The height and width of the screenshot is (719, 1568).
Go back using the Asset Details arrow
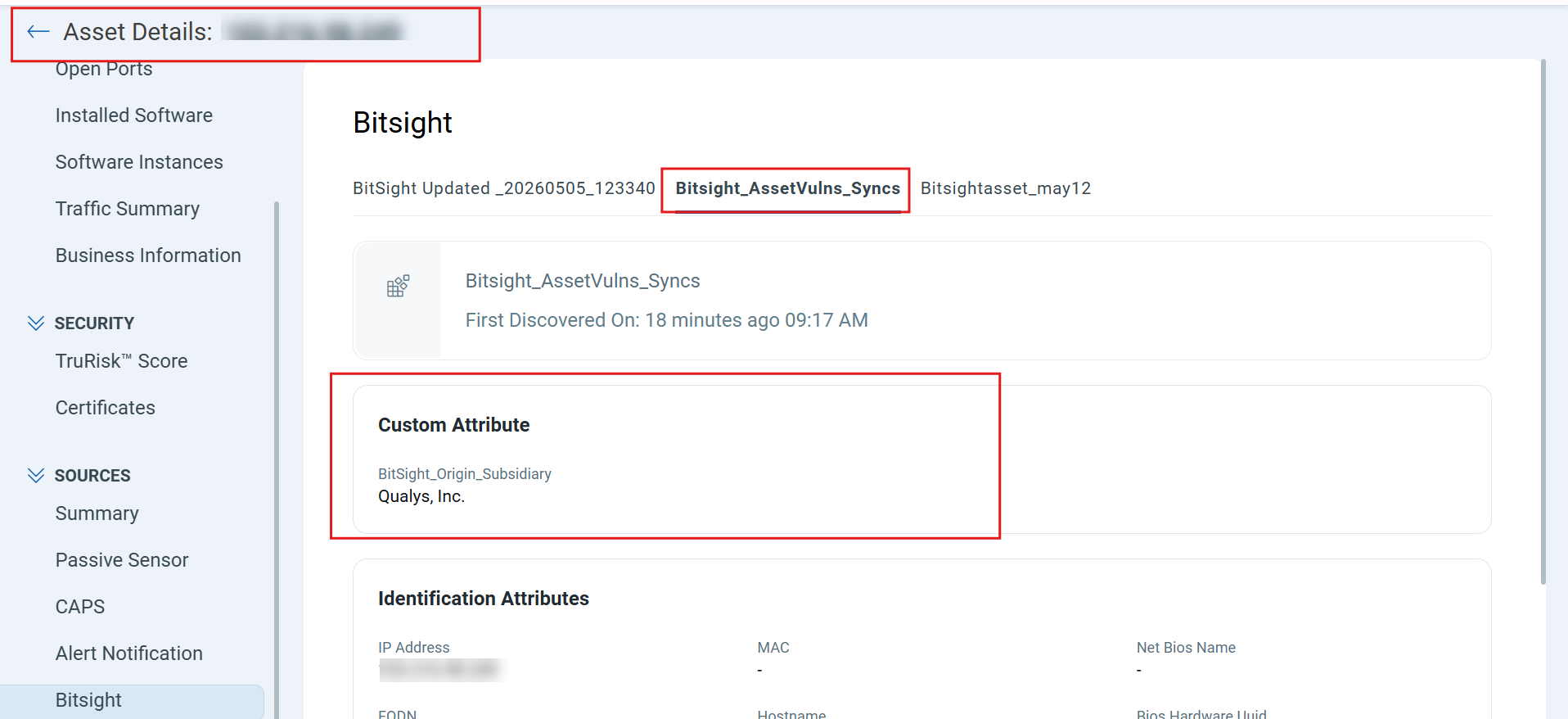[38, 32]
